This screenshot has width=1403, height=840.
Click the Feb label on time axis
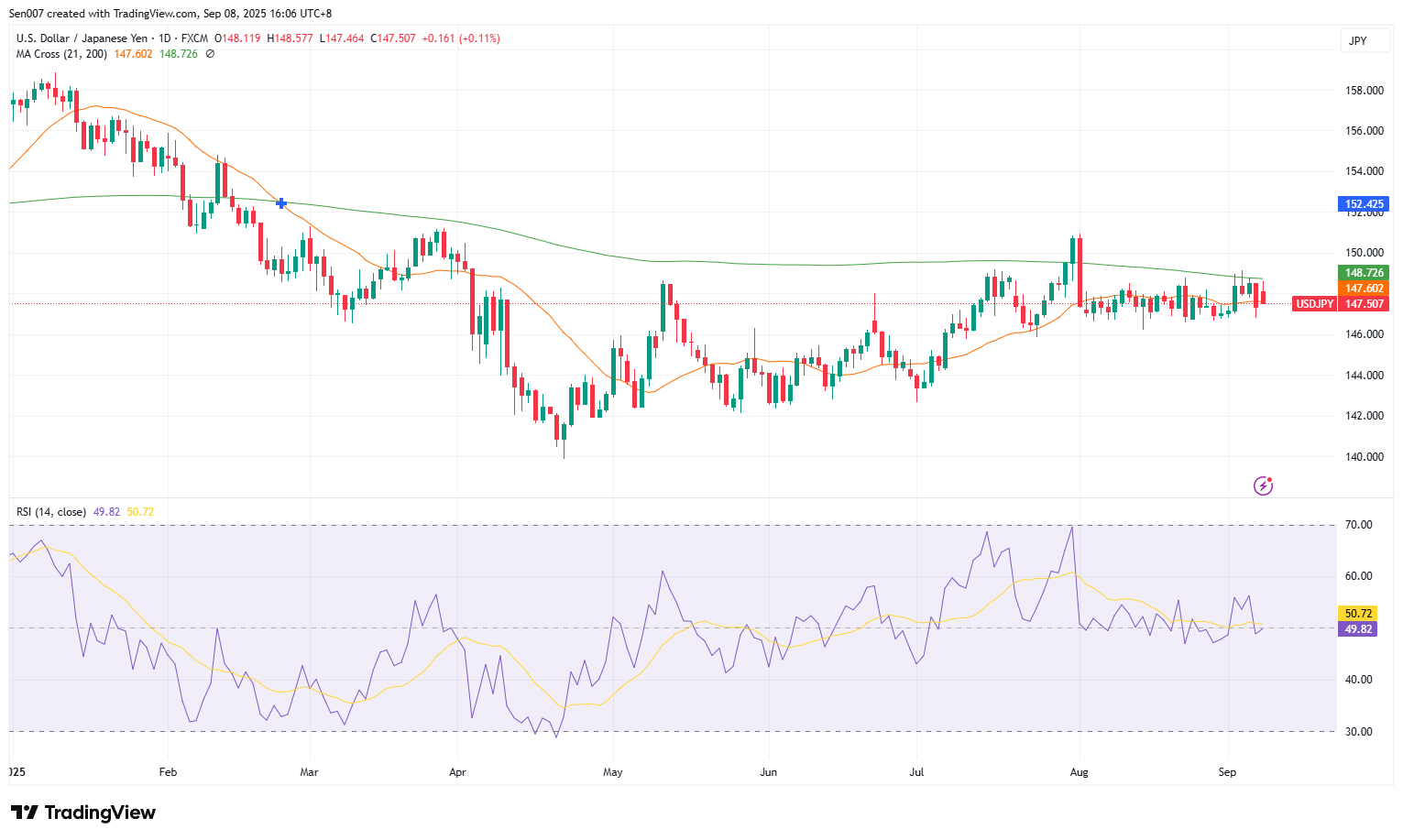click(x=168, y=772)
